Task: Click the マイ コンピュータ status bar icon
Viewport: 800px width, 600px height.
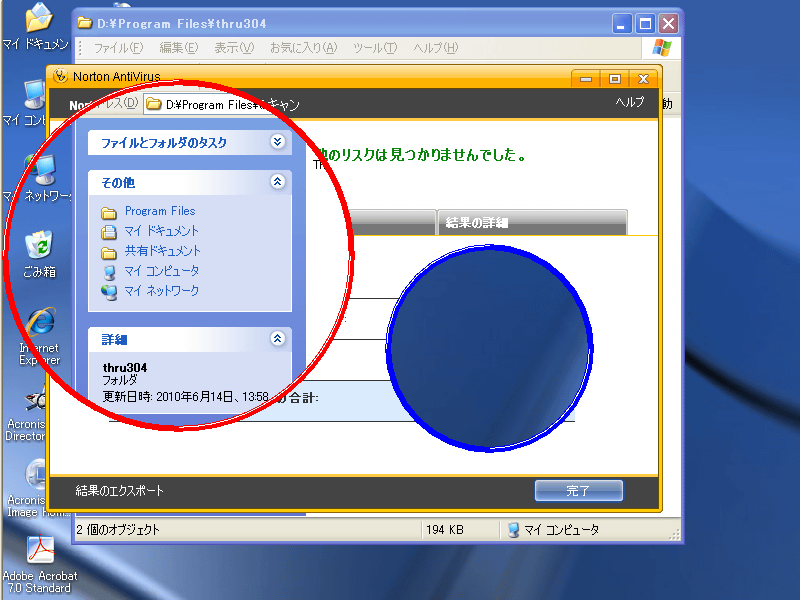Action: pyautogui.click(x=513, y=530)
